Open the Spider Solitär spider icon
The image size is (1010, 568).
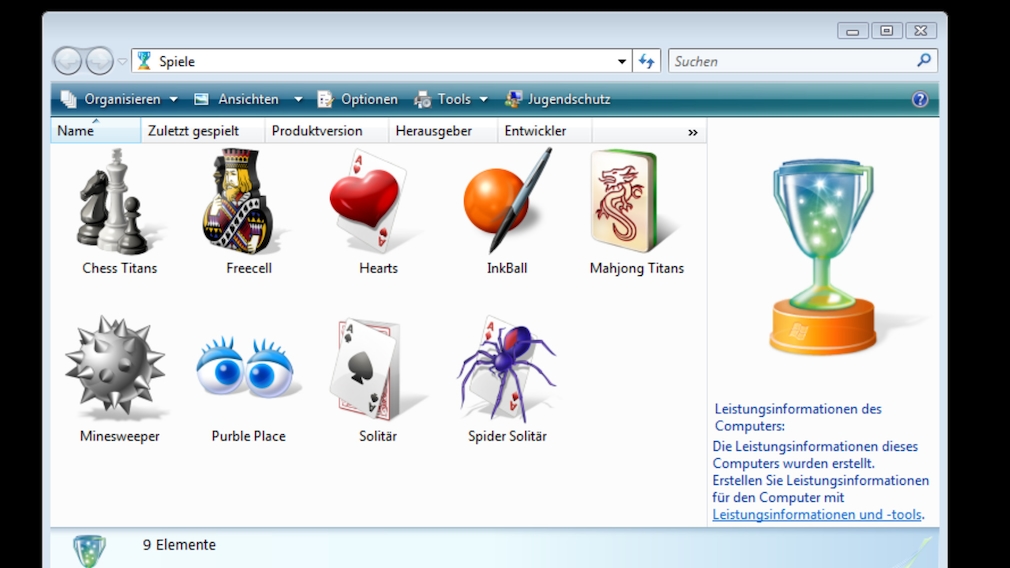click(x=507, y=368)
